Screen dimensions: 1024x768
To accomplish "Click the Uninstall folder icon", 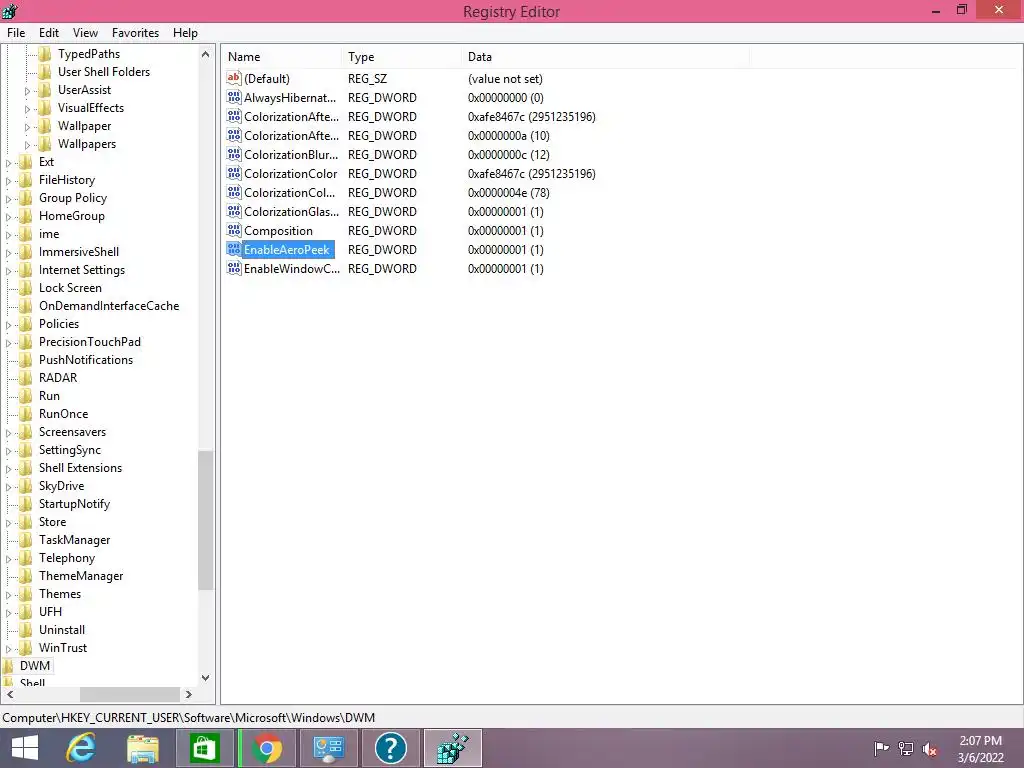I will (x=25, y=630).
